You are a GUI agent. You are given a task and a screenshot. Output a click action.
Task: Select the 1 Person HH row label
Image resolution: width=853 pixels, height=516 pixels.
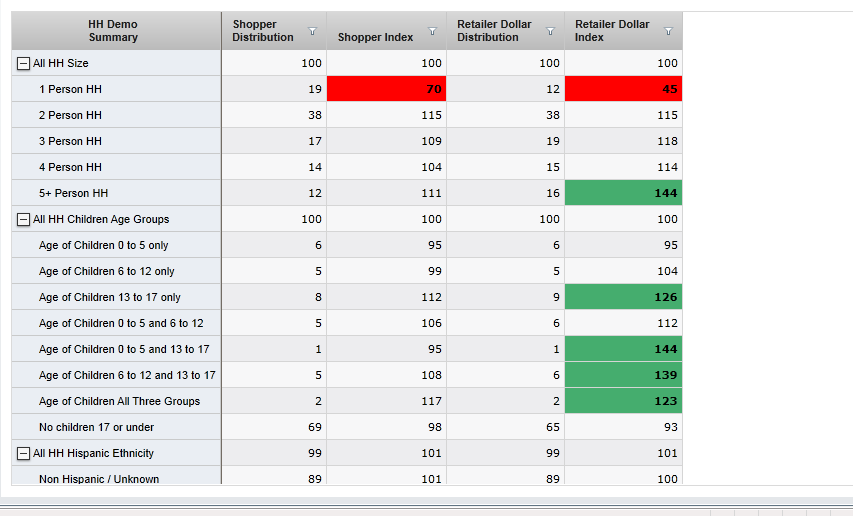coord(70,89)
